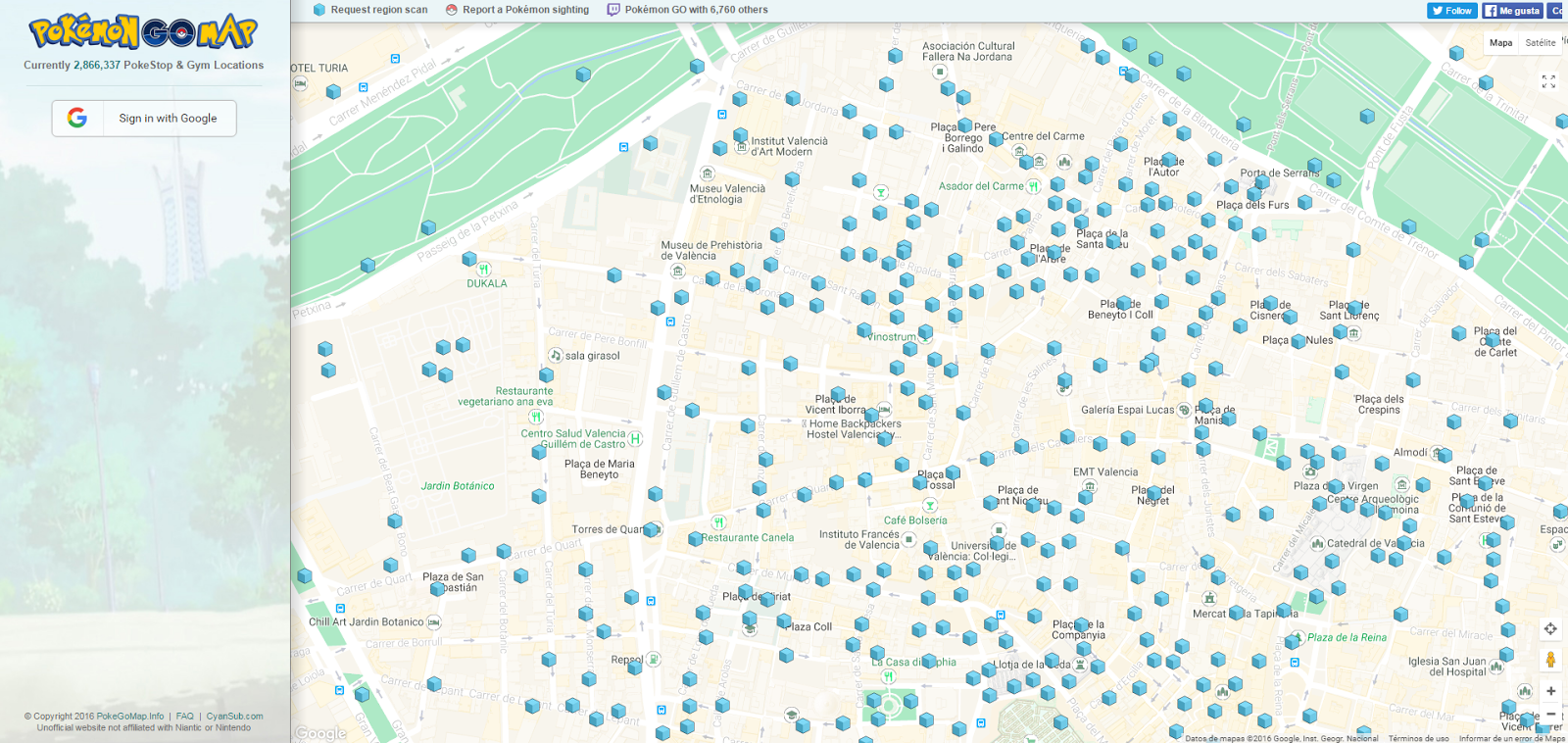Click the PokeStop cube on Plaza de San Sebastián
The height and width of the screenshot is (743, 1568).
pyautogui.click(x=437, y=588)
